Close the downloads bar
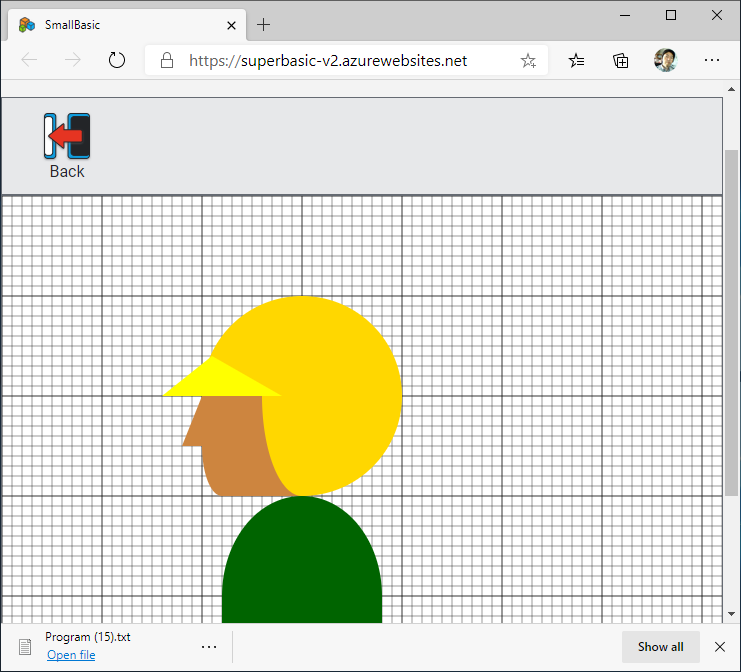The height and width of the screenshot is (672, 741). click(x=720, y=646)
